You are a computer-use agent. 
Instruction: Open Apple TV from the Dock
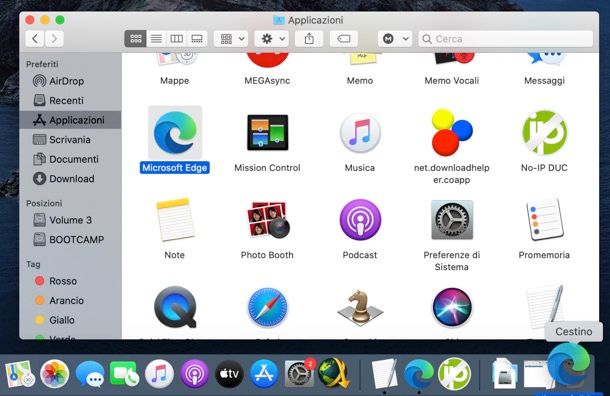230,374
